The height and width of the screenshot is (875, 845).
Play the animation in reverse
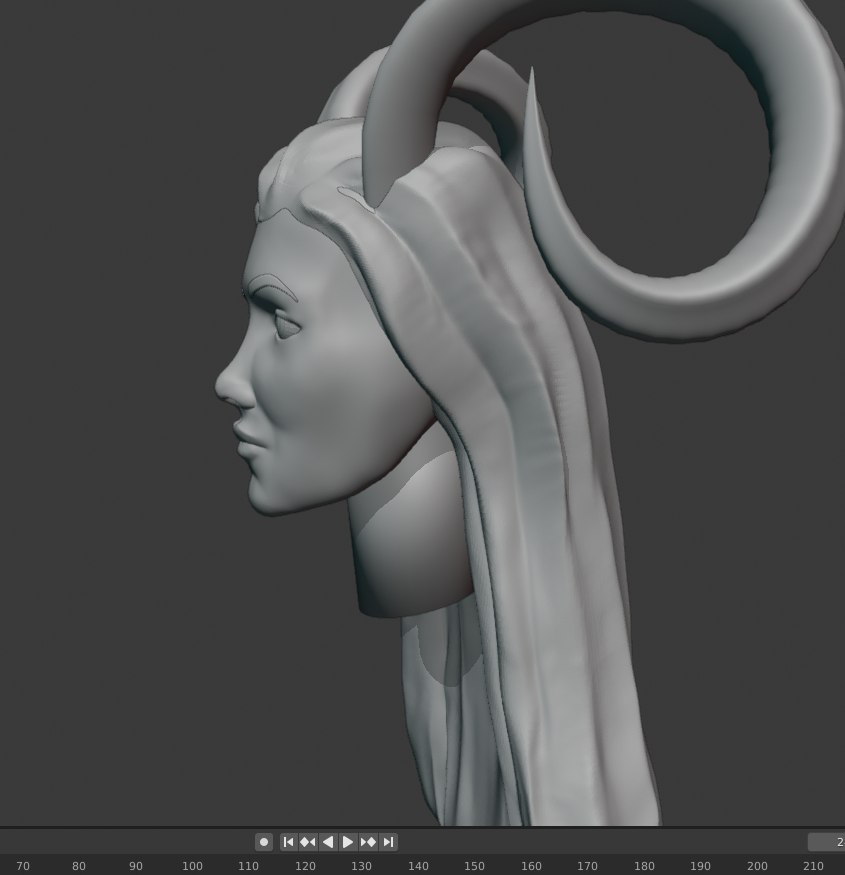(x=328, y=842)
